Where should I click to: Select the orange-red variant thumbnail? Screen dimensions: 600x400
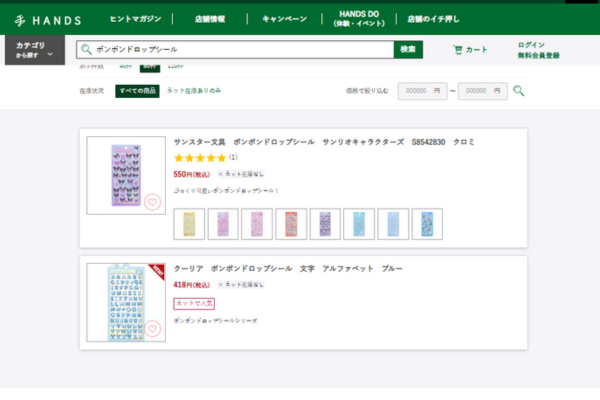click(290, 224)
